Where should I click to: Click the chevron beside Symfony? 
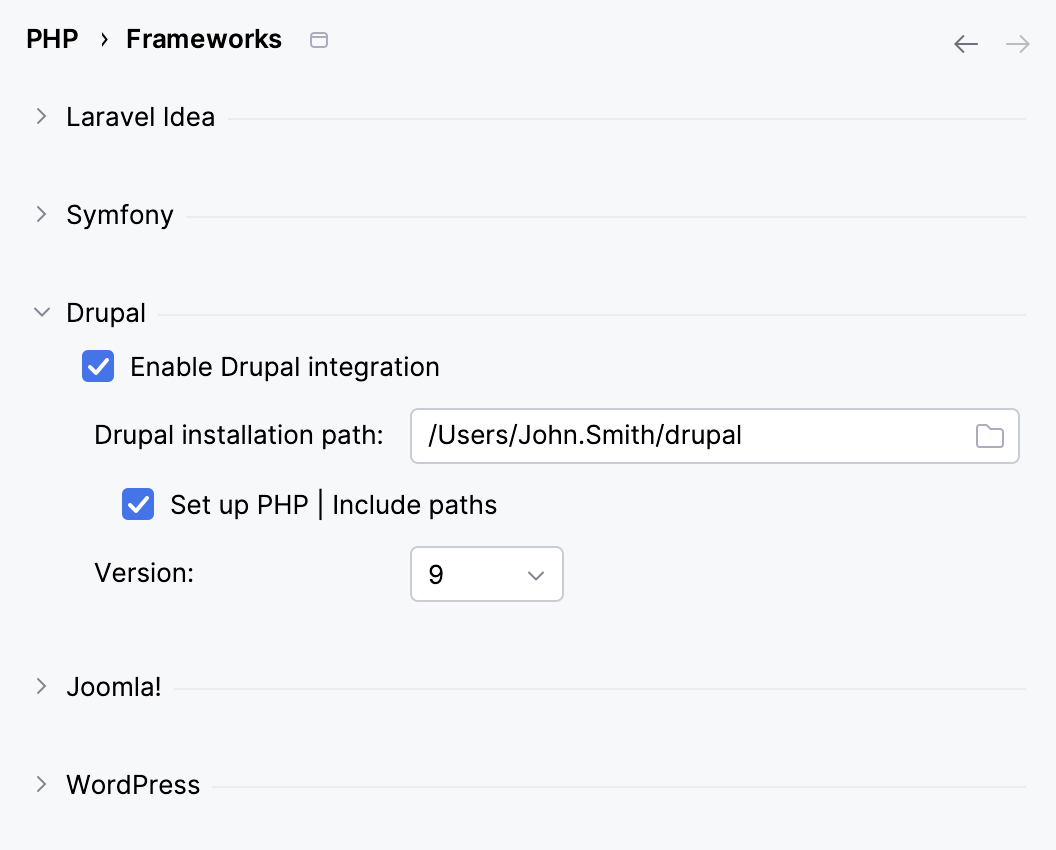pyautogui.click(x=41, y=214)
